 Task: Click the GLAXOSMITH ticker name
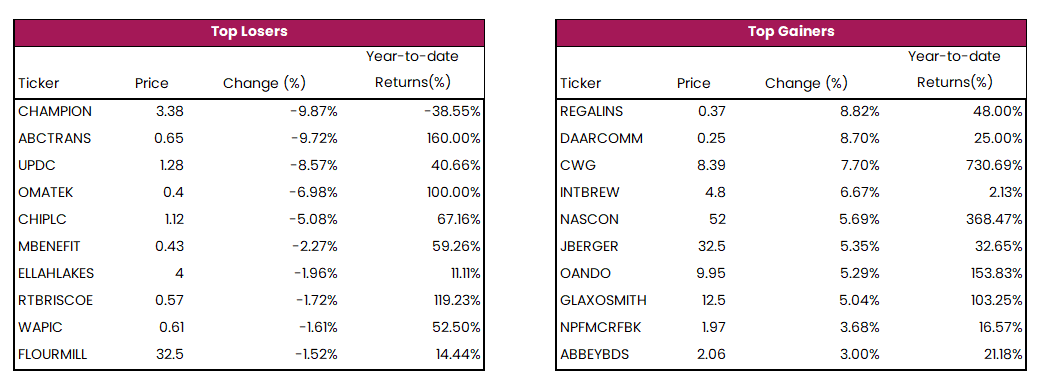click(x=603, y=300)
